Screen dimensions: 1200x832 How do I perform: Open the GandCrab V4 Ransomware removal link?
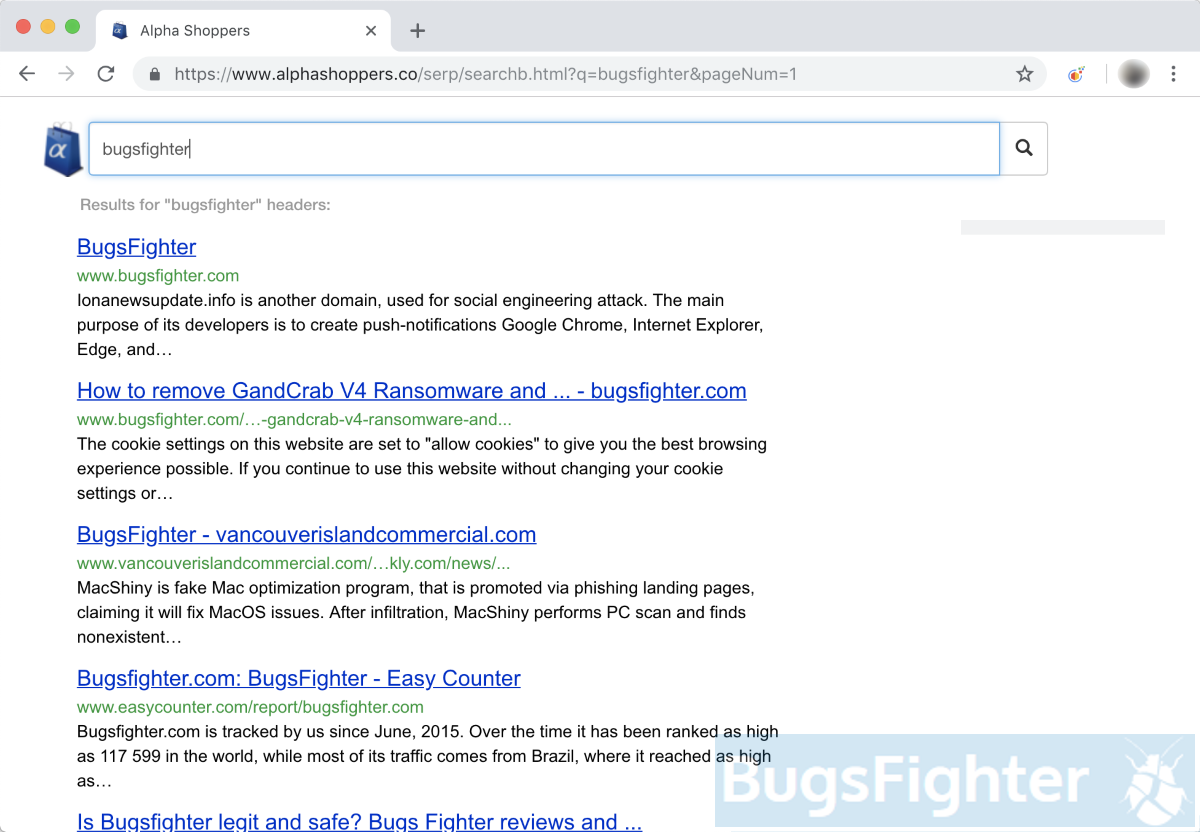click(412, 391)
